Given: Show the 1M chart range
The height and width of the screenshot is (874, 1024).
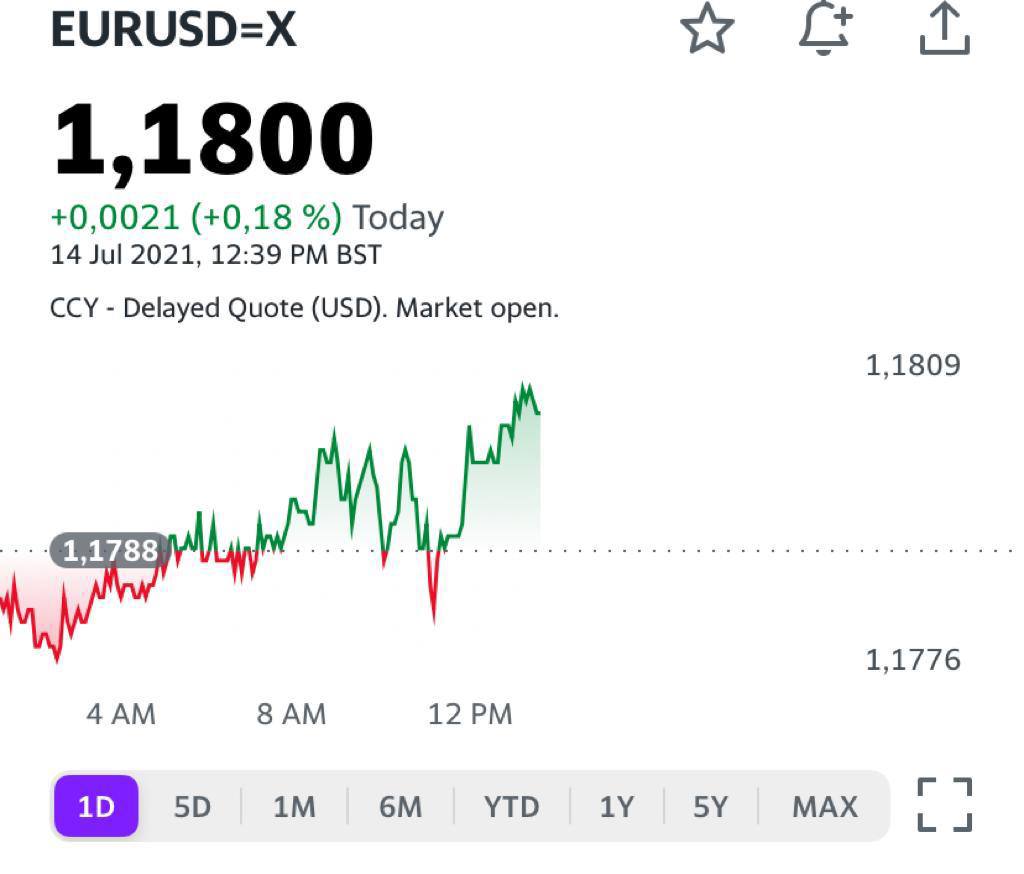Looking at the screenshot, I should click(x=294, y=806).
